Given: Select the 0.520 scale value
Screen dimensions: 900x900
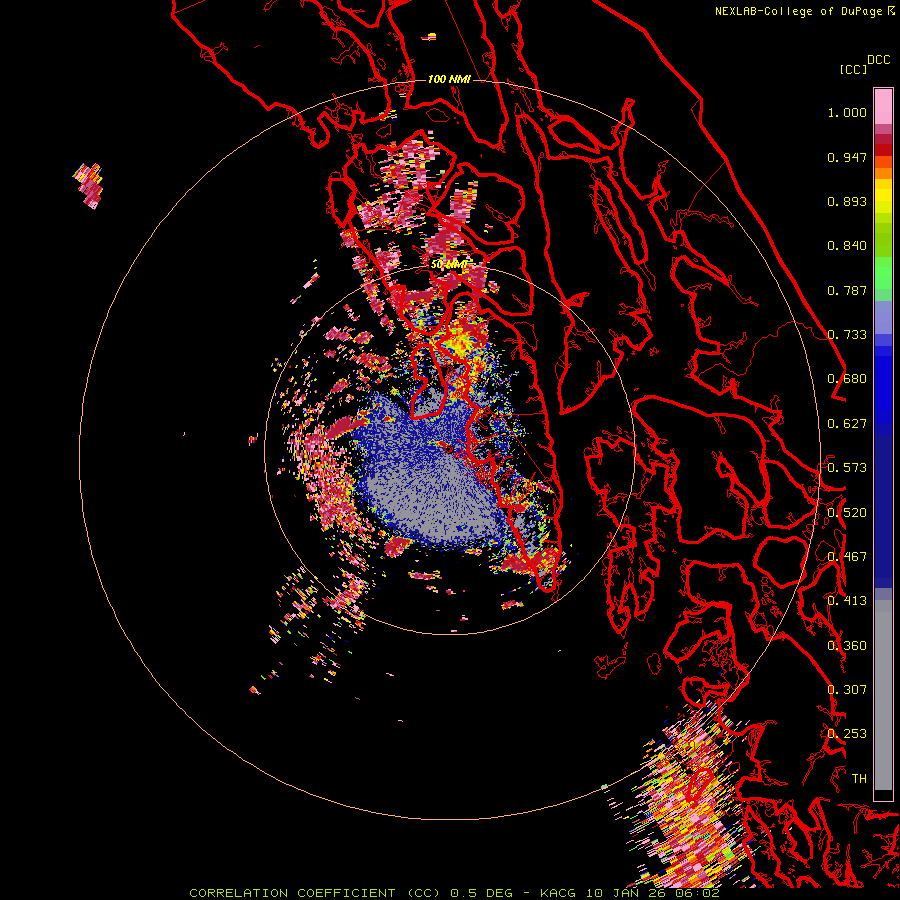Looking at the screenshot, I should pyautogui.click(x=847, y=513).
